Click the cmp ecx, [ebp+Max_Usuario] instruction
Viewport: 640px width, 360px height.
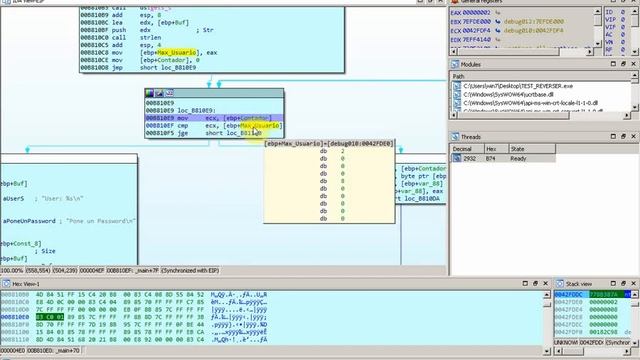[x=214, y=126]
